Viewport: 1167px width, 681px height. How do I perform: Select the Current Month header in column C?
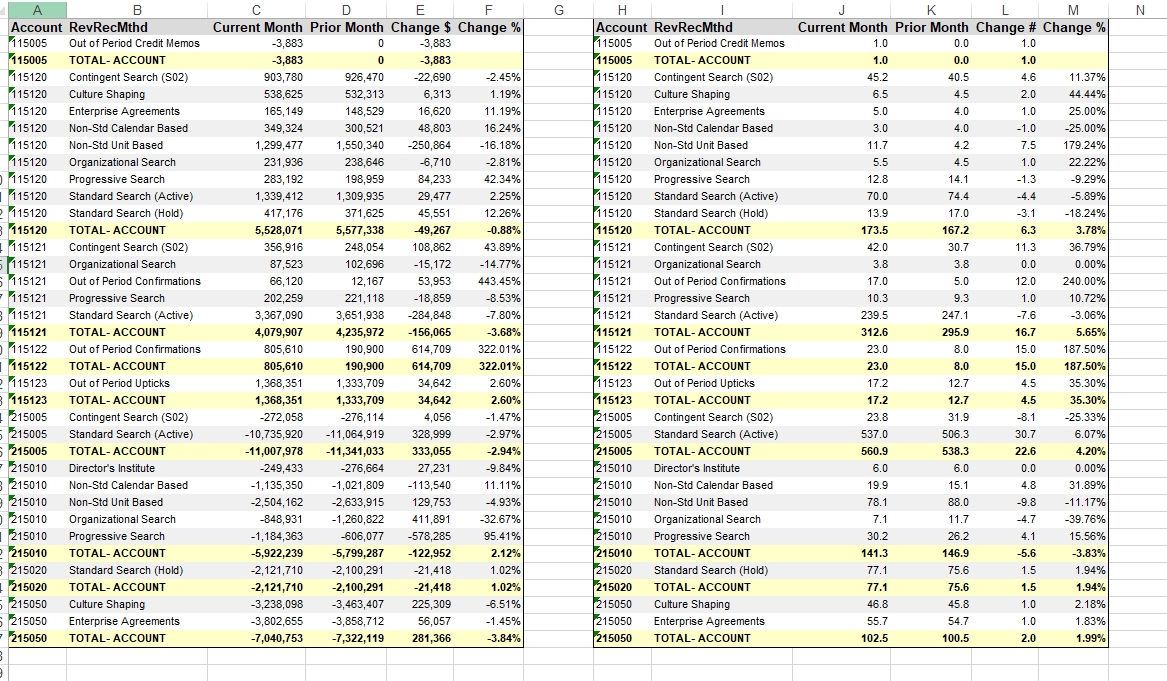258,28
